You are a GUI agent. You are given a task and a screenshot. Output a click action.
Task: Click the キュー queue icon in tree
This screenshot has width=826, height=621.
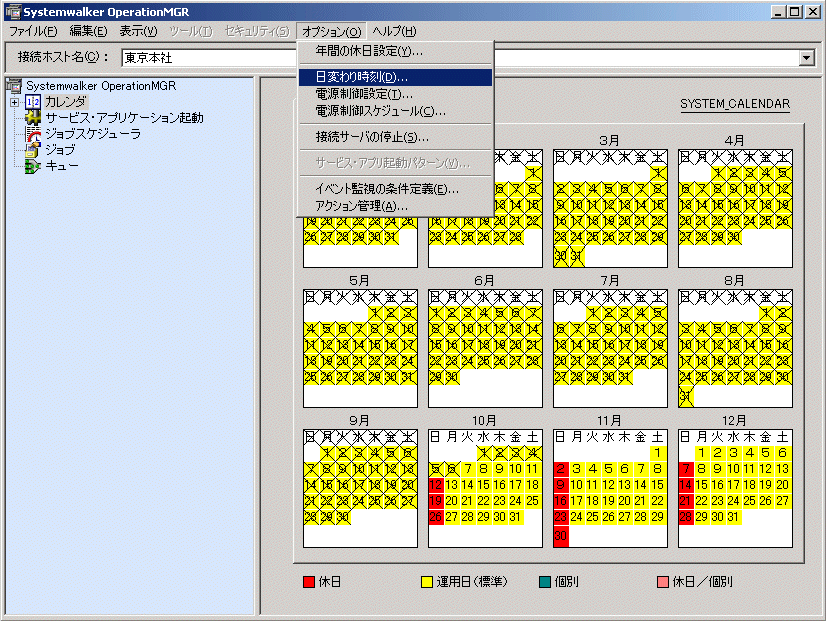pyautogui.click(x=33, y=166)
